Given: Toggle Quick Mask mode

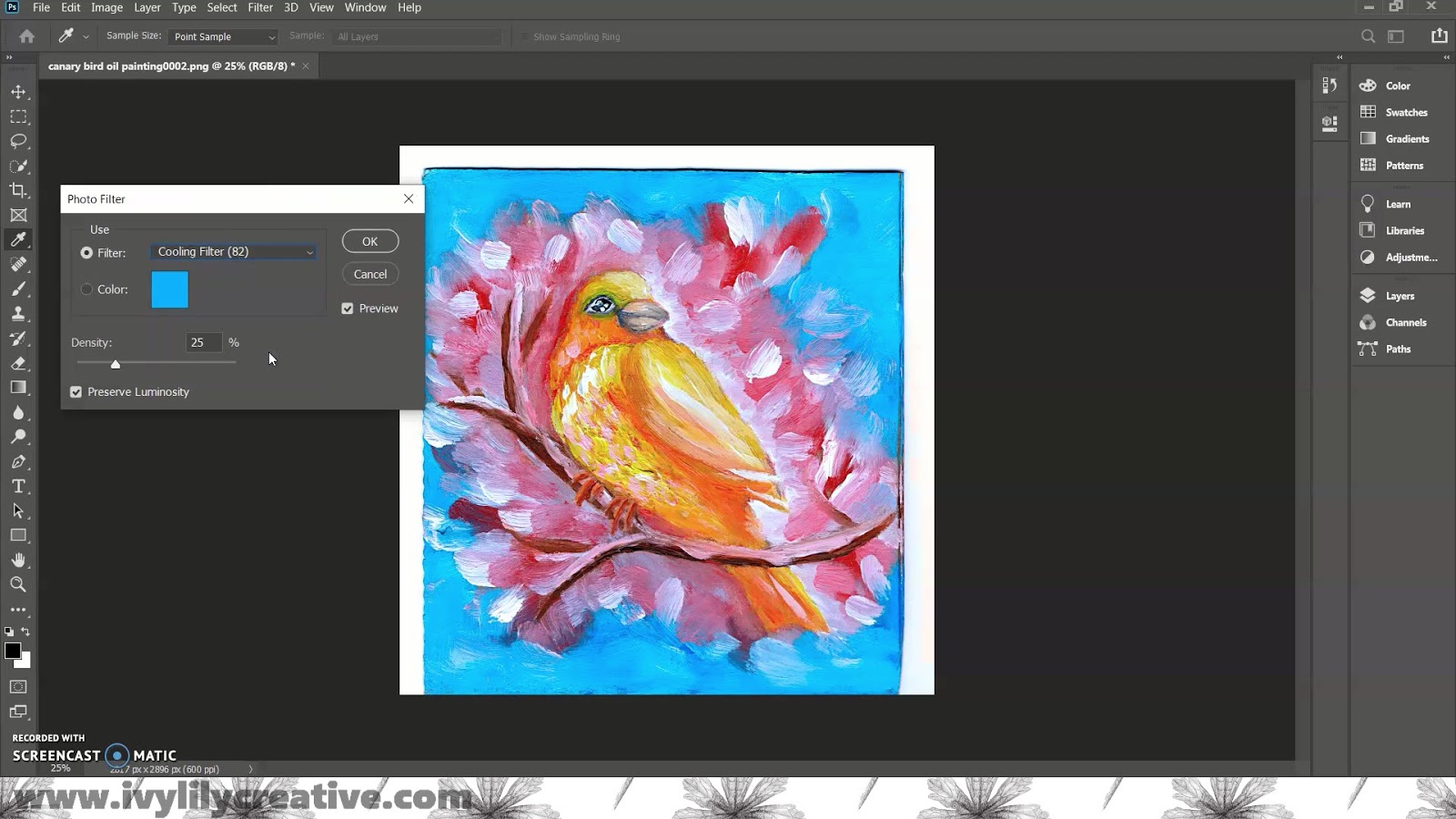Looking at the screenshot, I should (x=18, y=687).
